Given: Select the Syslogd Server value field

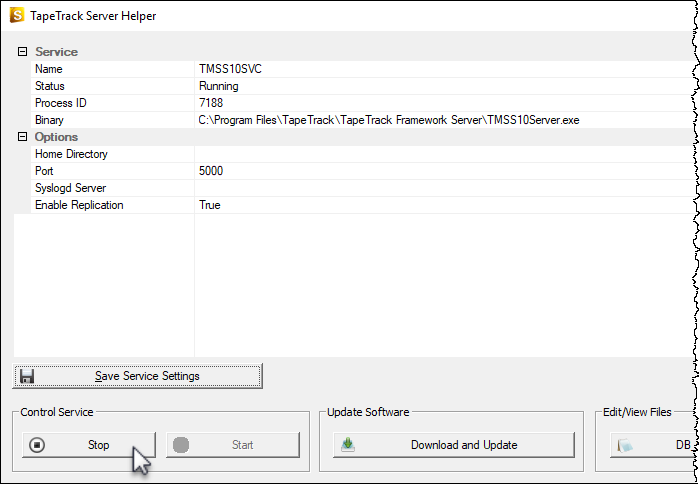Looking at the screenshot, I should click(x=445, y=188).
